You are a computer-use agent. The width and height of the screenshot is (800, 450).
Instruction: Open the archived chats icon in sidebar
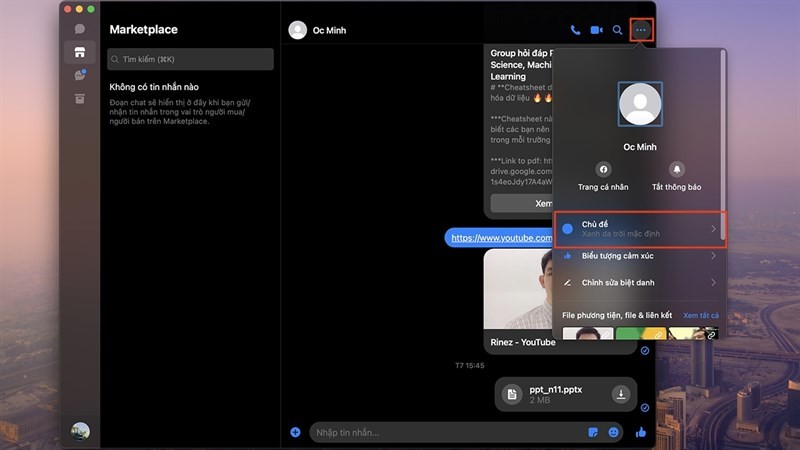click(x=79, y=98)
